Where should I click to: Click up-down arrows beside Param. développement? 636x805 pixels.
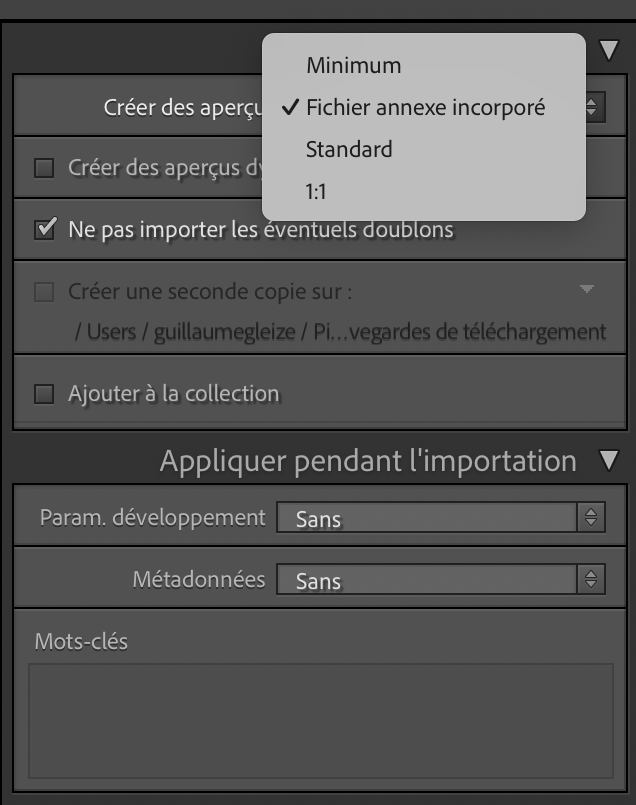(x=591, y=518)
